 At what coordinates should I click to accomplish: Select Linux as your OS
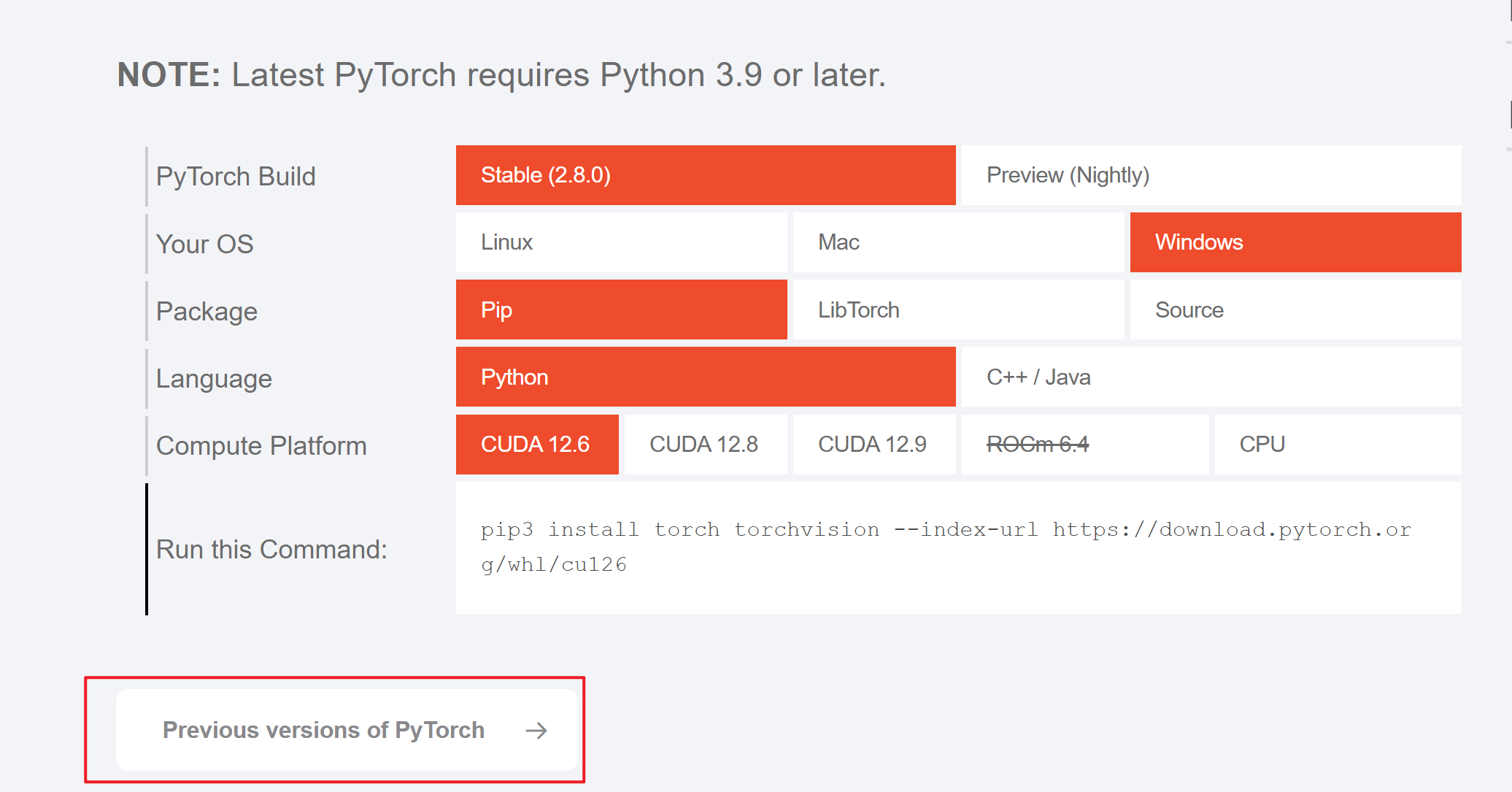click(622, 242)
